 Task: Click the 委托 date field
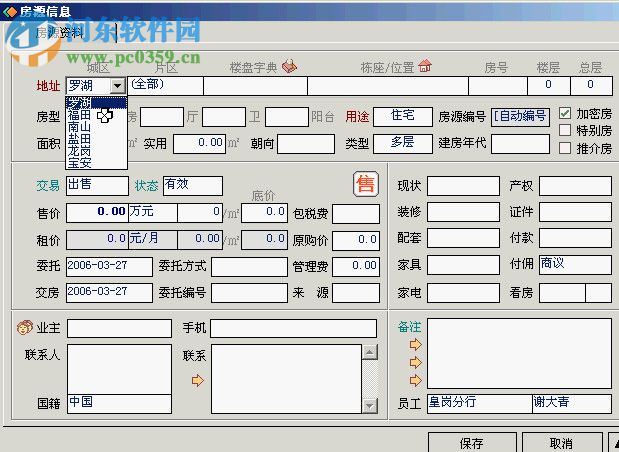tap(109, 266)
